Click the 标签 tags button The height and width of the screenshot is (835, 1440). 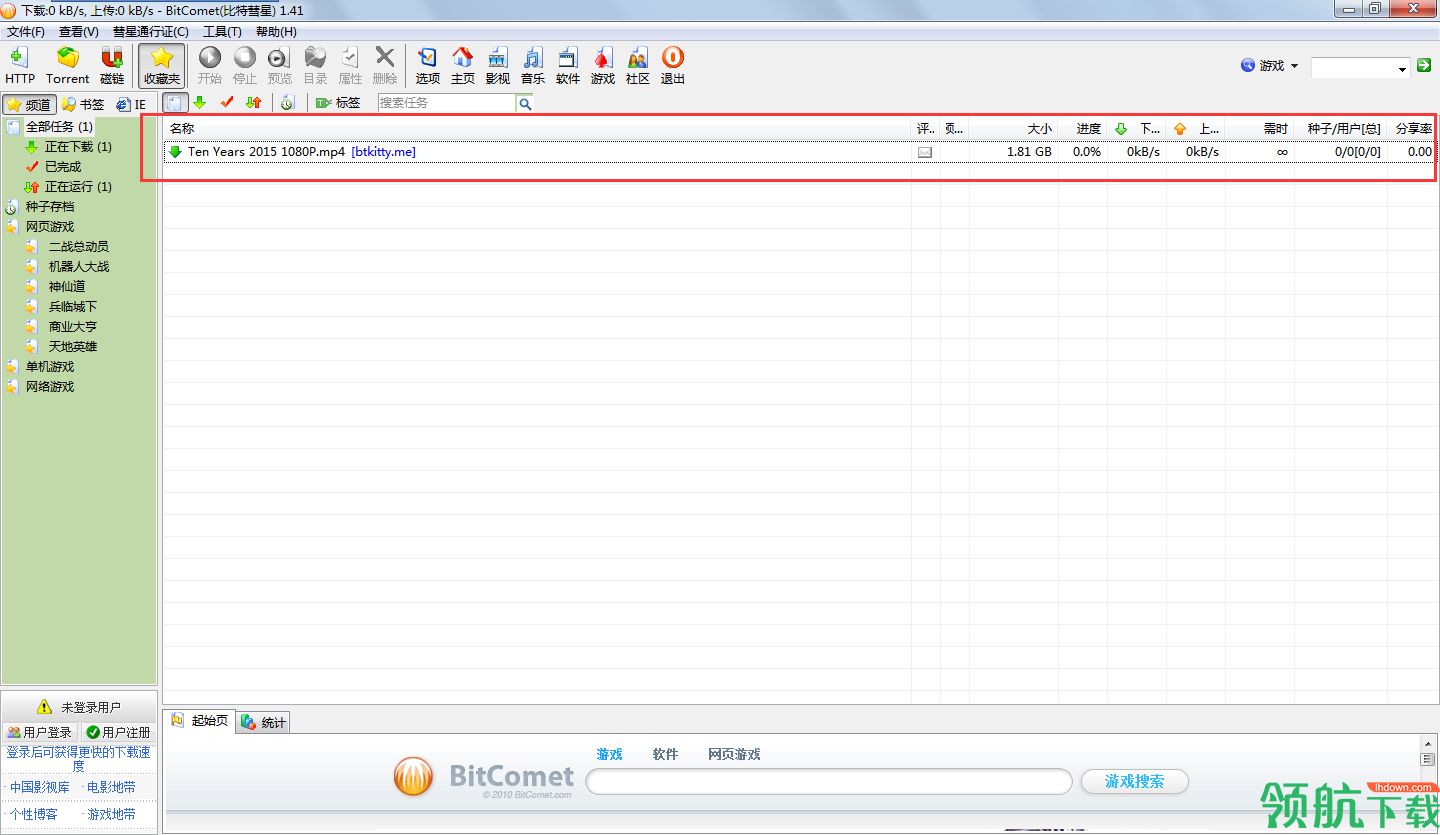pos(338,103)
